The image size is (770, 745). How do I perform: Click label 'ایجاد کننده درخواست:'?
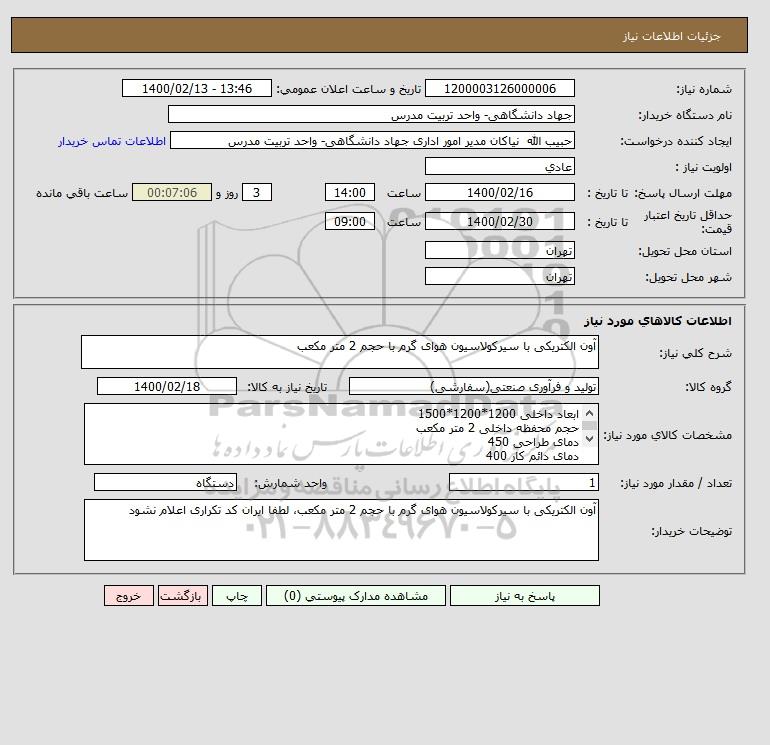[676, 141]
